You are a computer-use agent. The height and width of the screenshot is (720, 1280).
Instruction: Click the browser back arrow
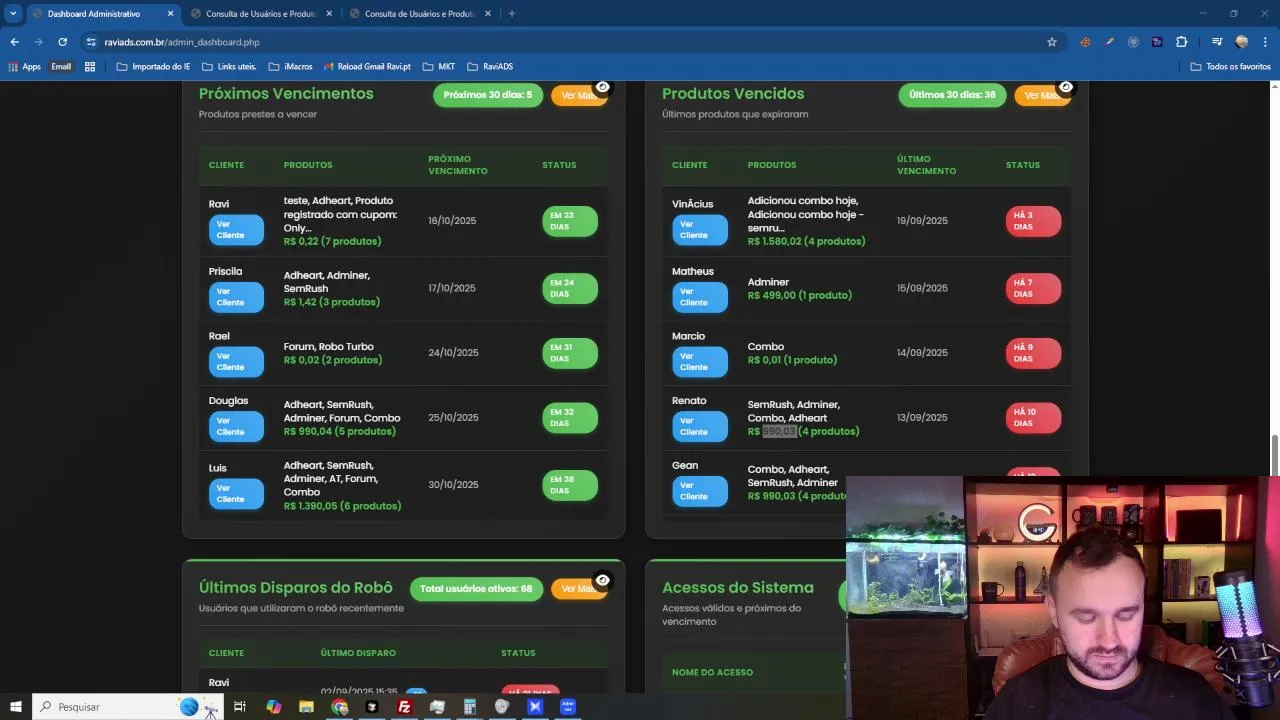coord(14,42)
